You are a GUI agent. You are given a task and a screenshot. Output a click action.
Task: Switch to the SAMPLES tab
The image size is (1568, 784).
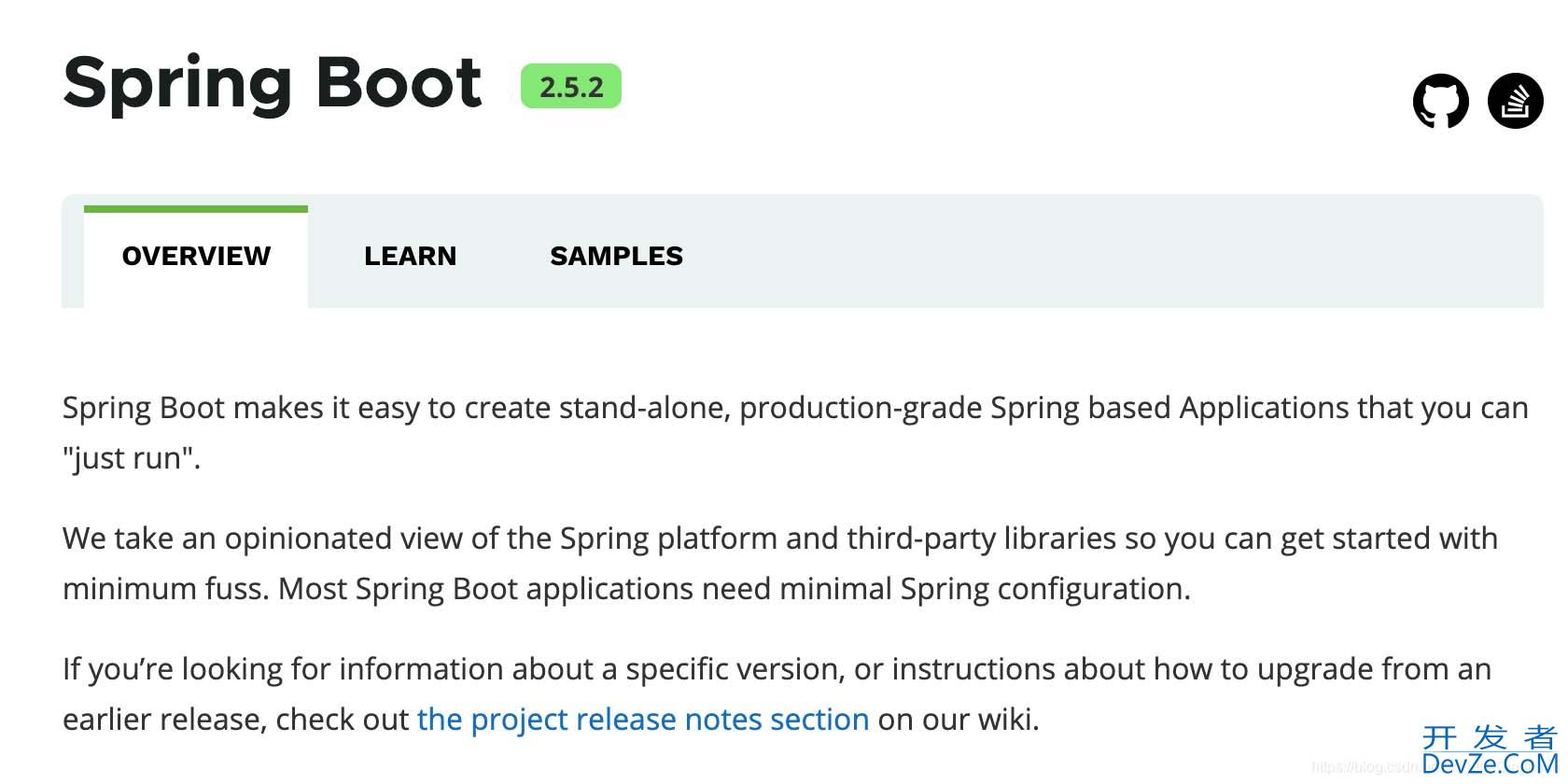(x=616, y=256)
